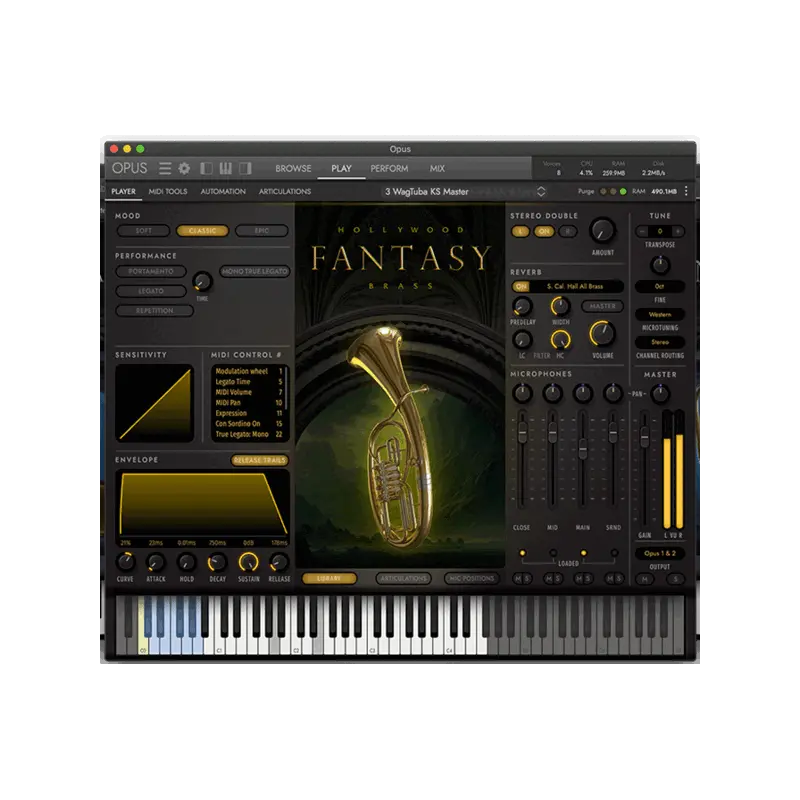Increase transpose with the plus button
Screen dimensions: 800x800
[x=678, y=231]
